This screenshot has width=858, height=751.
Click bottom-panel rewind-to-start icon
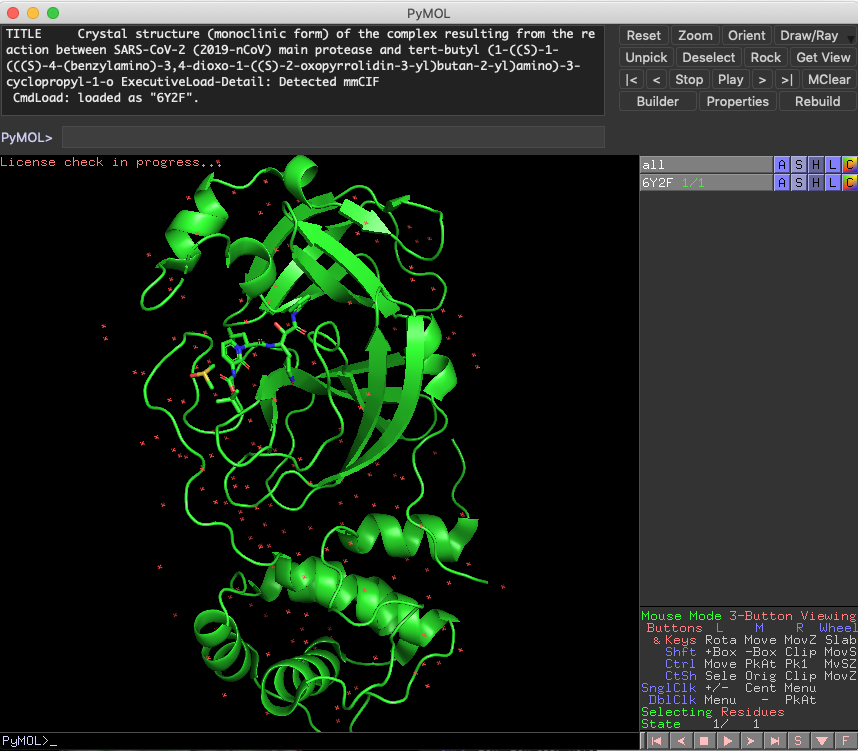(x=657, y=741)
